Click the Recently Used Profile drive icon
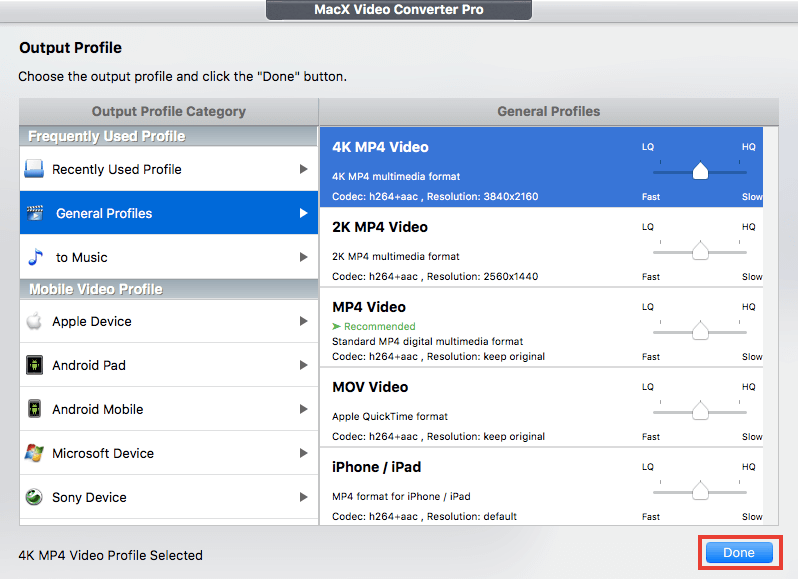The image size is (798, 579). click(34, 169)
